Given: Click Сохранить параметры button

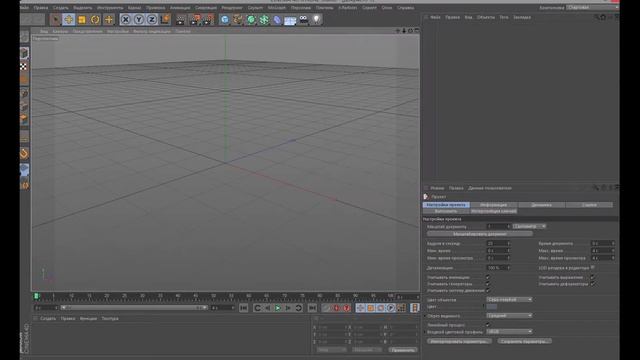Looking at the screenshot, I should coord(525,341).
